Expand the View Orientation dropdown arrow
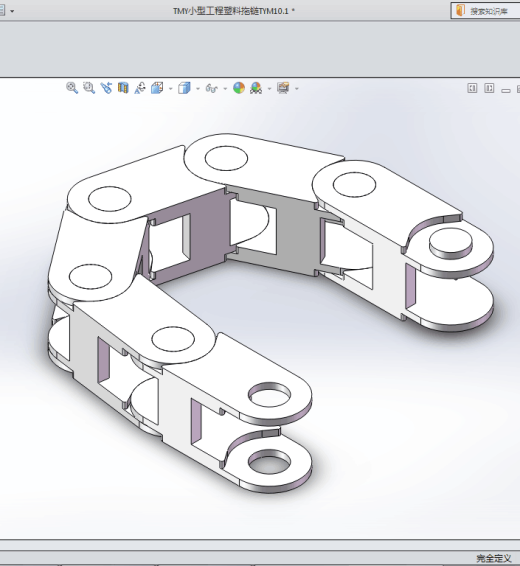The height and width of the screenshot is (566, 520). 170,88
